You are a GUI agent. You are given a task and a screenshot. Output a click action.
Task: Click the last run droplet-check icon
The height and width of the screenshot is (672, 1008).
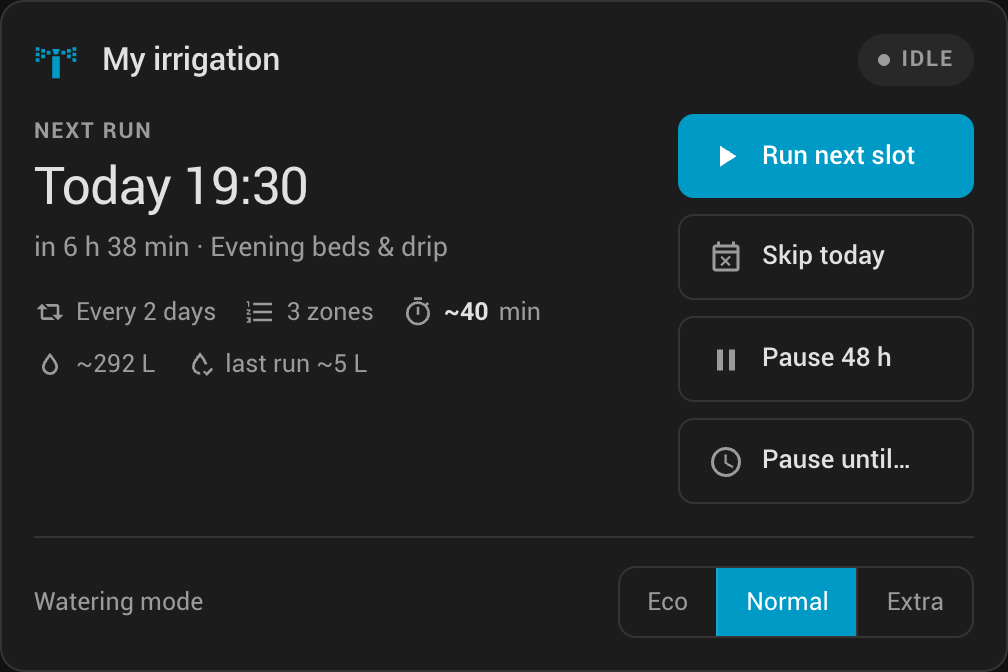pyautogui.click(x=202, y=365)
